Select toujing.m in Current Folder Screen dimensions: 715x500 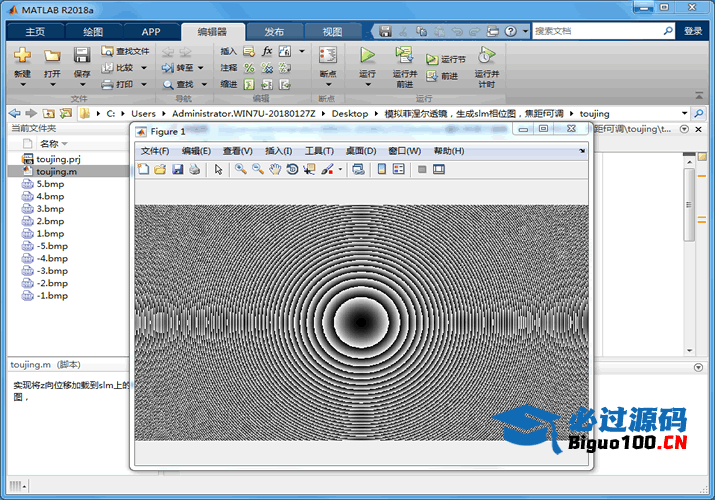coord(57,171)
